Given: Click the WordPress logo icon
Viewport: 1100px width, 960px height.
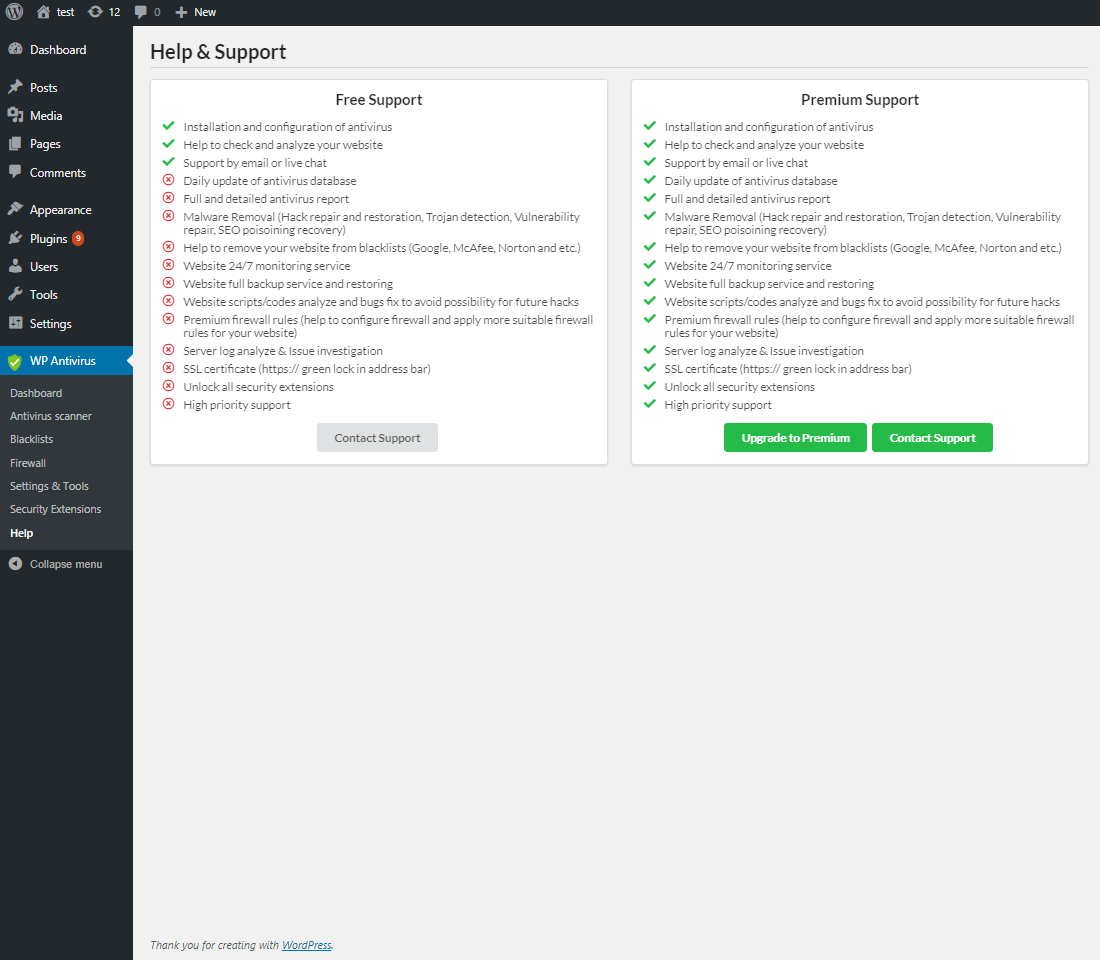Looking at the screenshot, I should [x=15, y=12].
